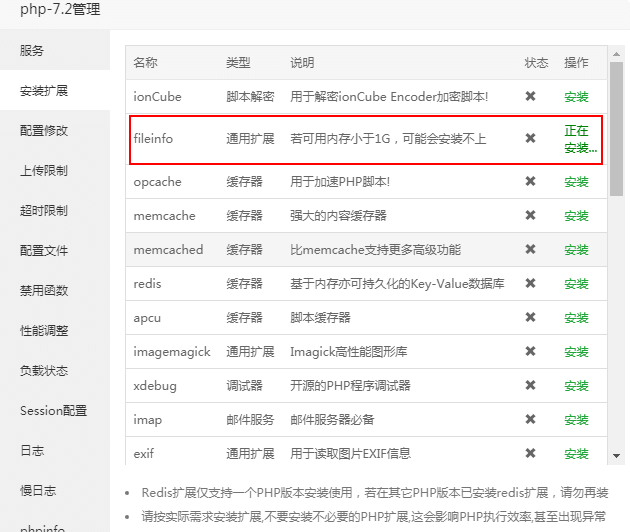This screenshot has height=532, width=630.
Task: Install the ionCube extension via 安装 link
Action: 576,97
